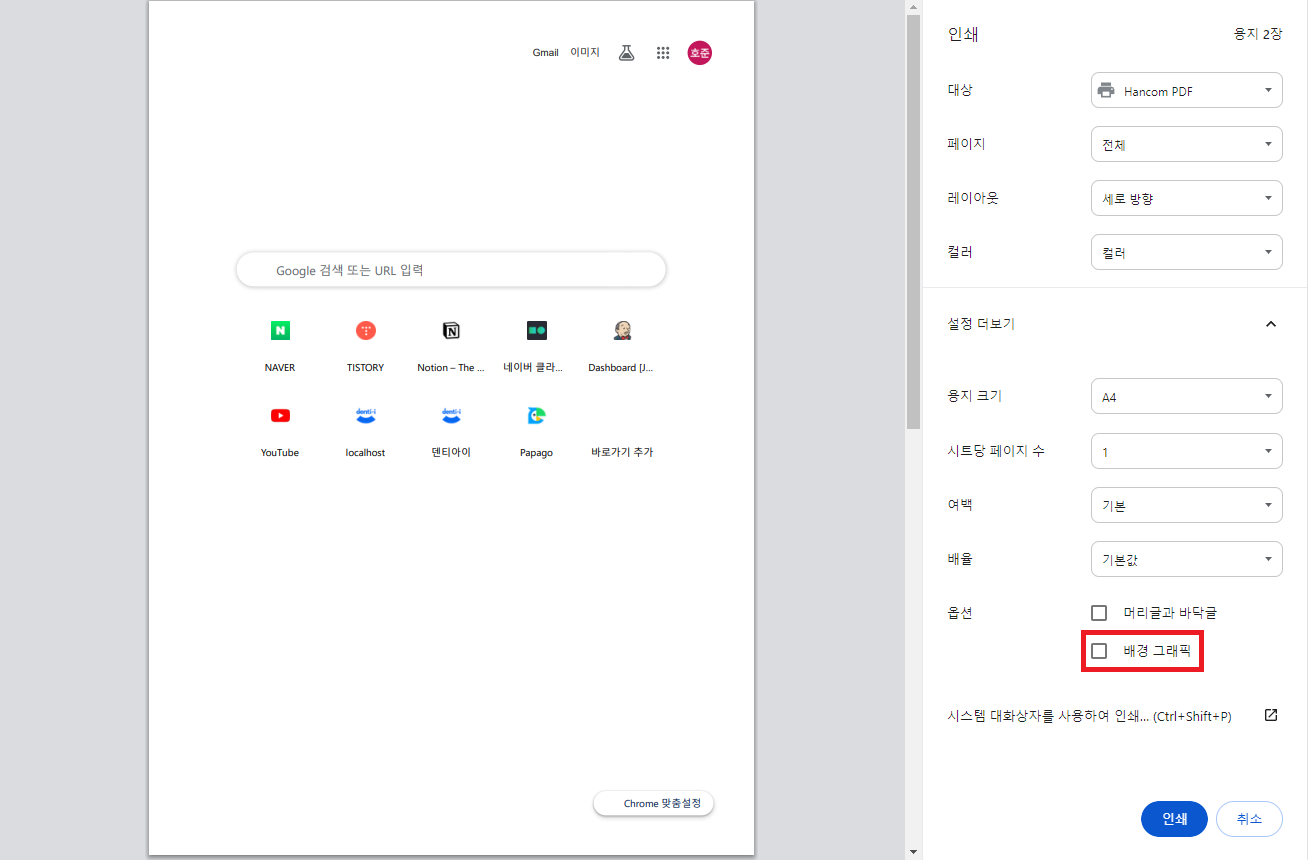Open the localhost shortcut icon
The height and width of the screenshot is (860, 1308).
click(366, 415)
